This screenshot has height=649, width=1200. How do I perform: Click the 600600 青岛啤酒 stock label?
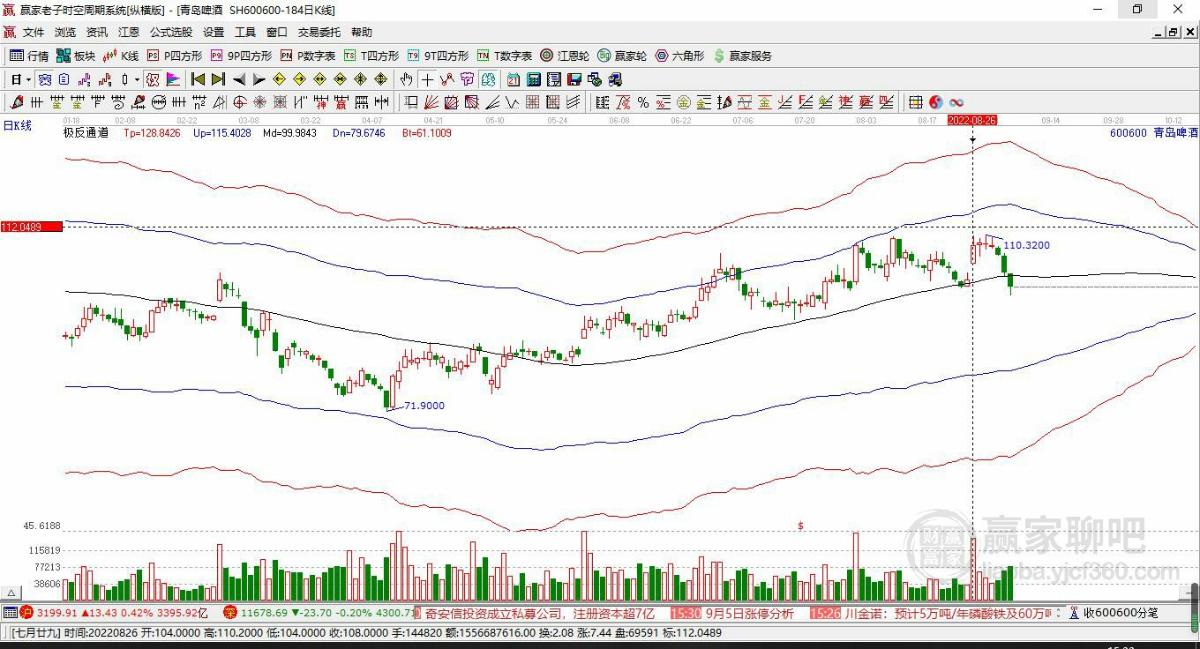tap(1153, 132)
